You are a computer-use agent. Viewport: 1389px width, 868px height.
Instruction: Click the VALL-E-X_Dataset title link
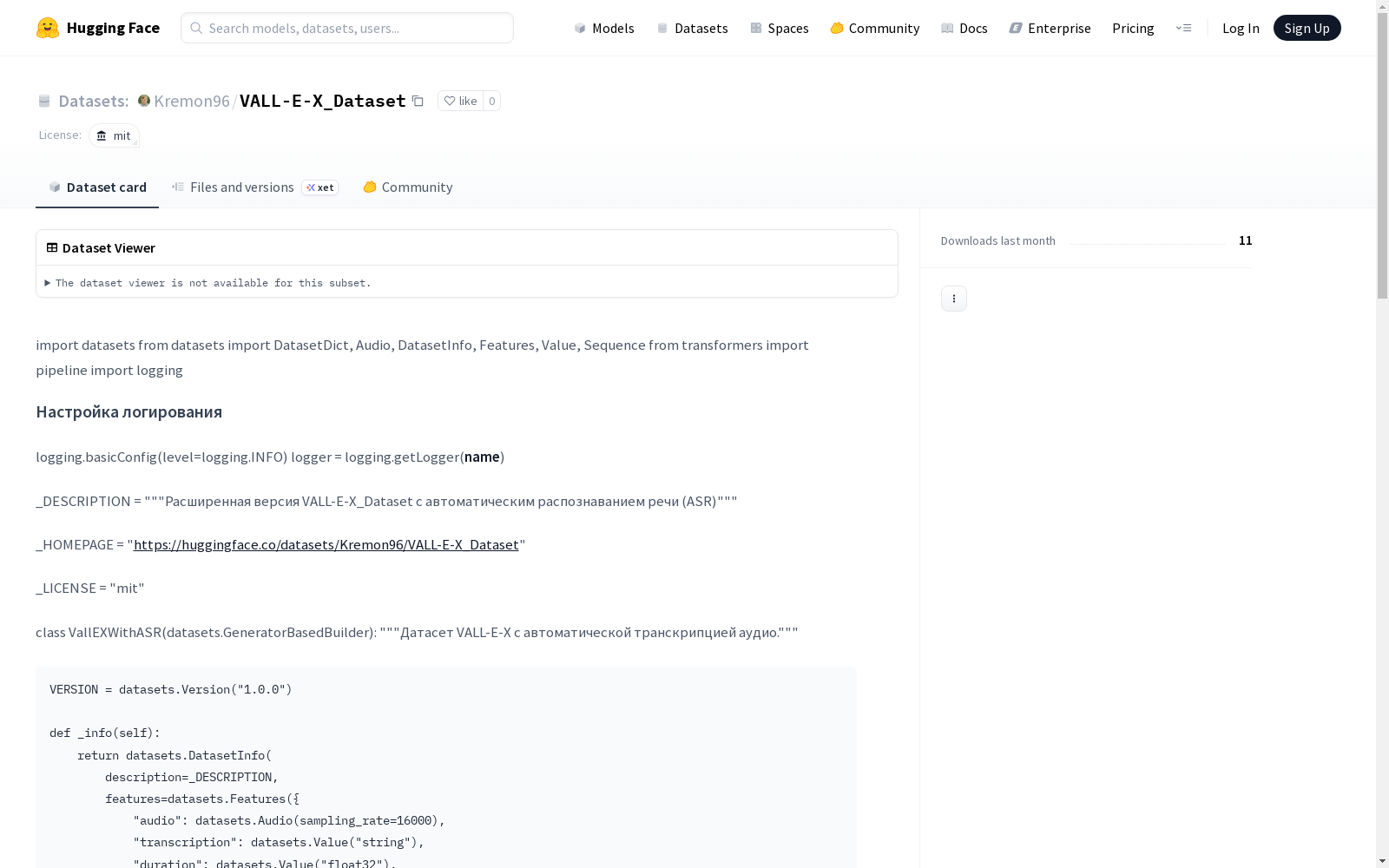tap(323, 101)
